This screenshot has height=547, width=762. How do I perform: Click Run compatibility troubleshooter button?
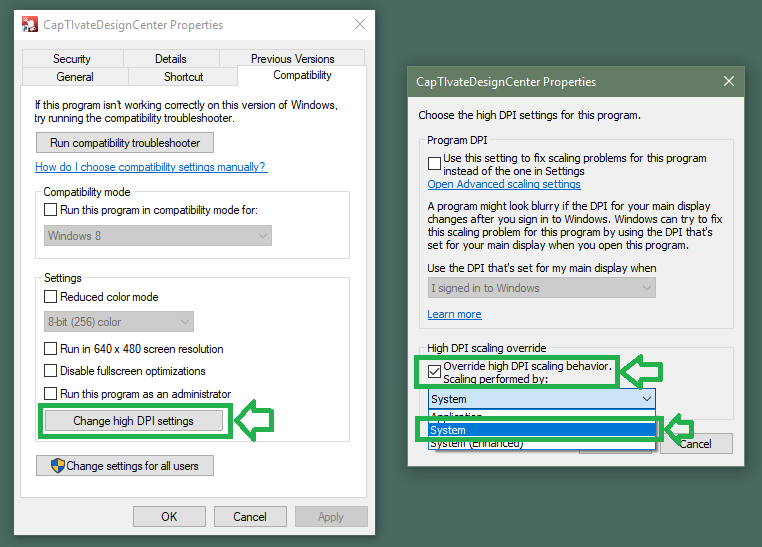[125, 143]
